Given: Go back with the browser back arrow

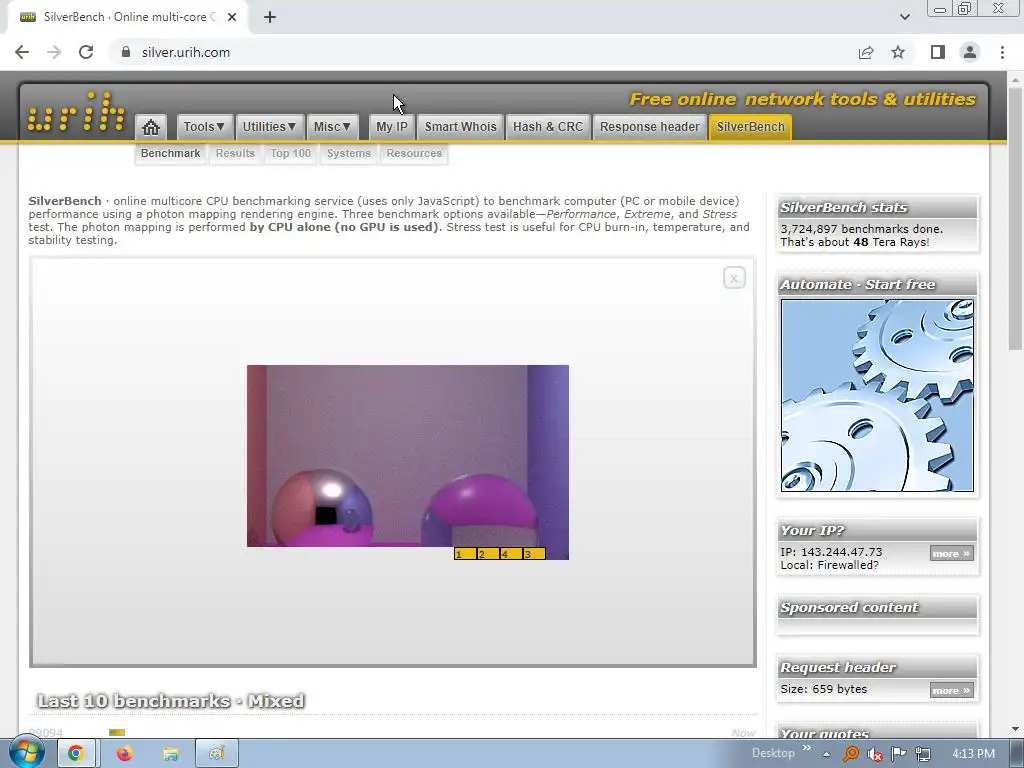Looking at the screenshot, I should pos(22,52).
